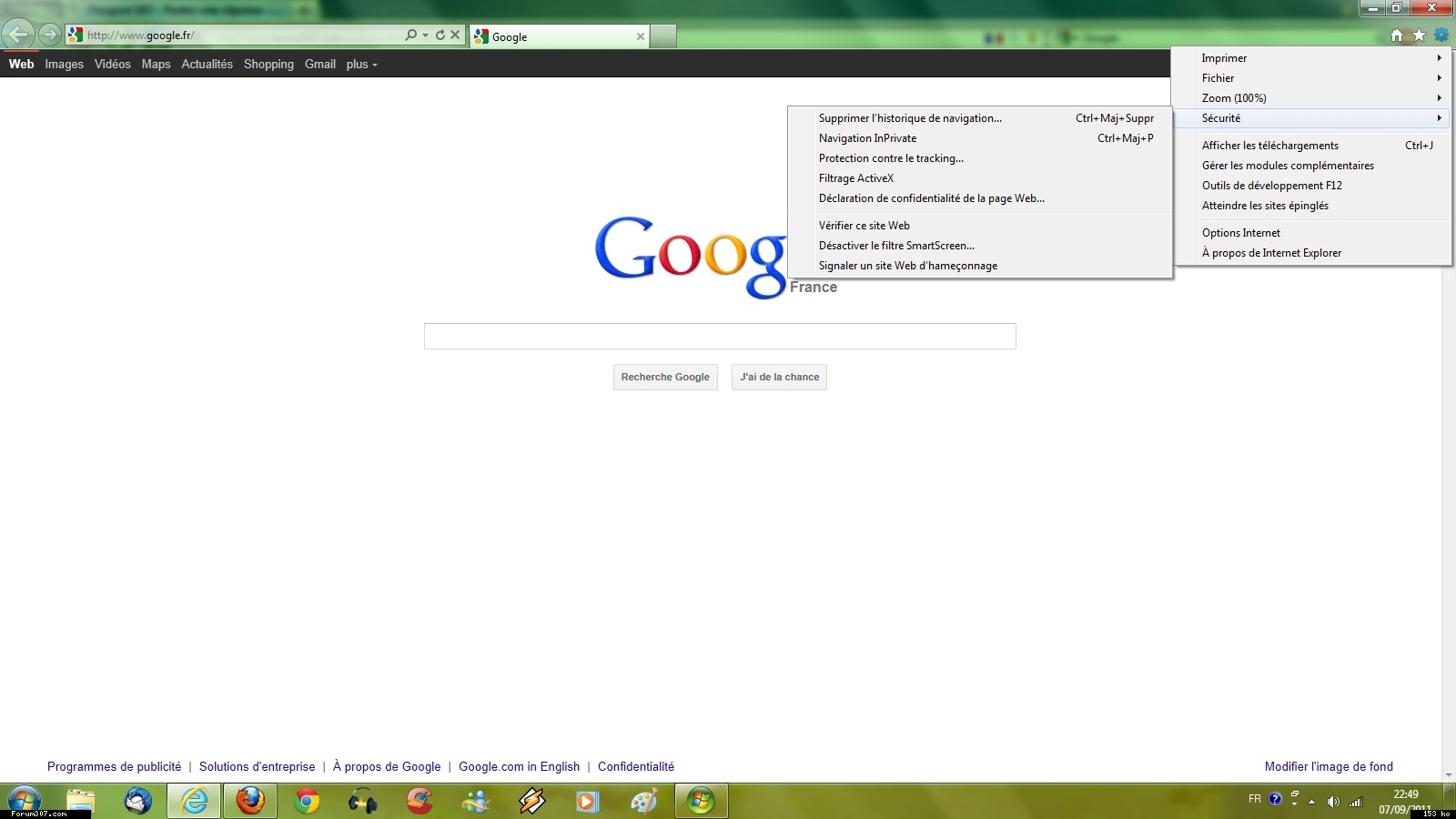Screen dimensions: 1456x819
Task: Open Windows Live Messenger in taskbar
Action: (x=475, y=801)
